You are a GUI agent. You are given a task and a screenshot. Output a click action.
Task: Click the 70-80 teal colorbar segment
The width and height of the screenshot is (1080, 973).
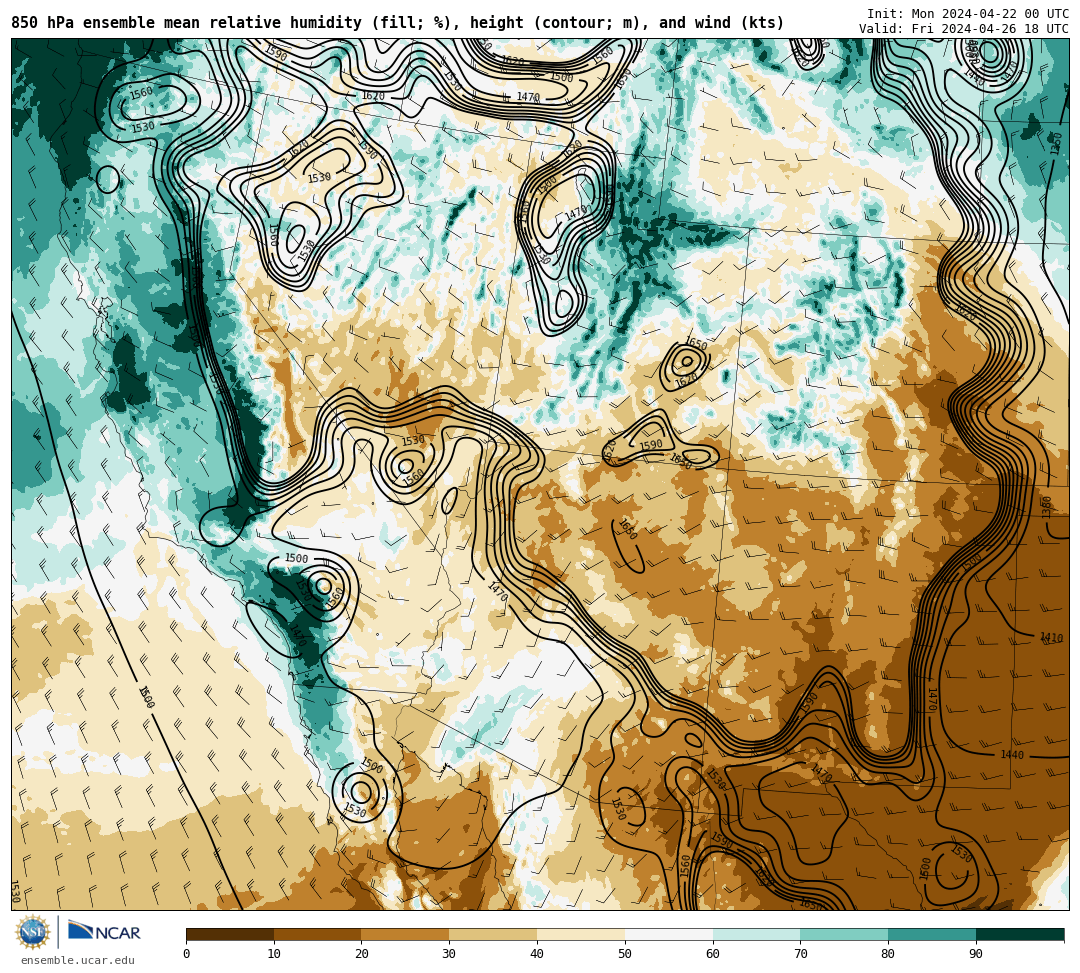point(844,934)
